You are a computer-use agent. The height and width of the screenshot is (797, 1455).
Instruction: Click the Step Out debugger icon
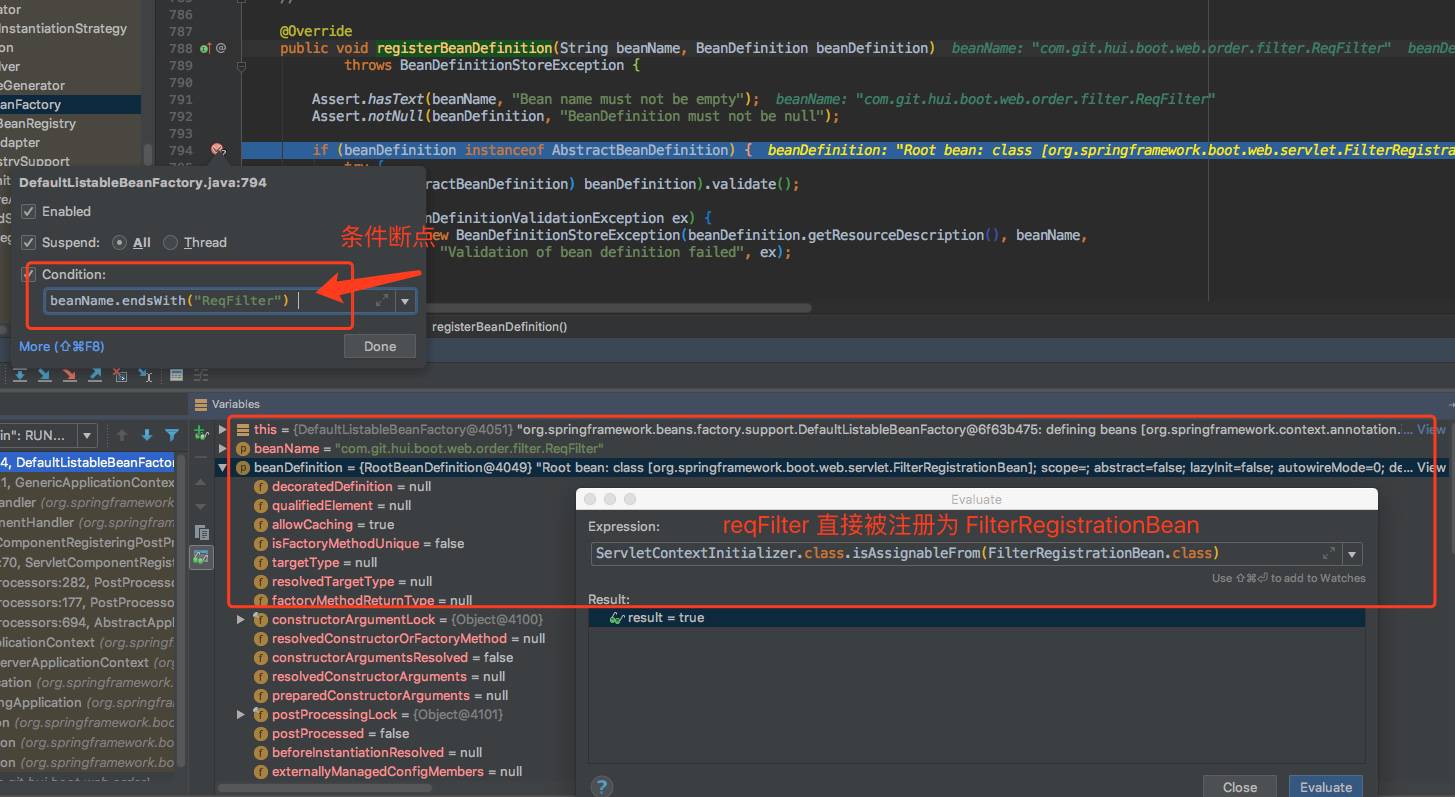coord(96,376)
